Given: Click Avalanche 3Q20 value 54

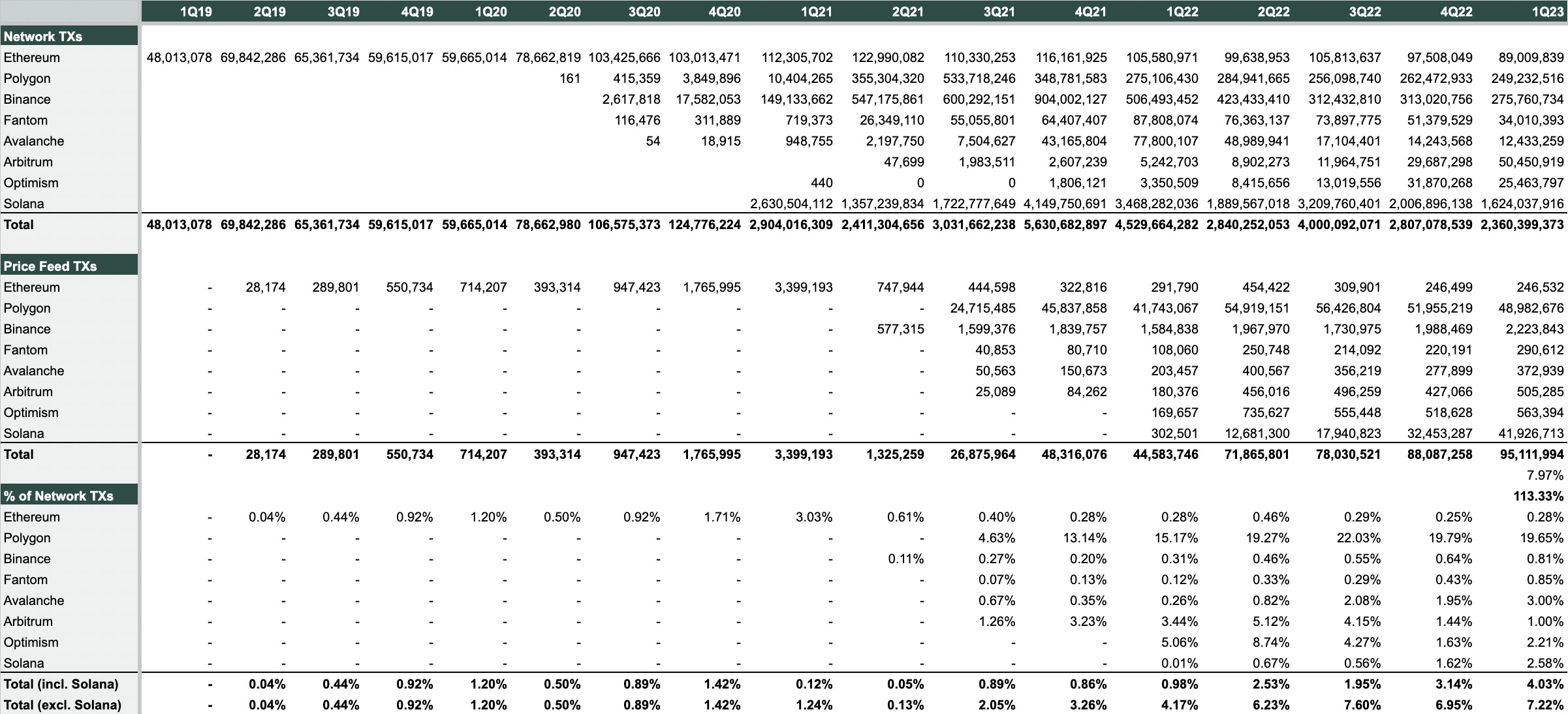Looking at the screenshot, I should pyautogui.click(x=653, y=141).
